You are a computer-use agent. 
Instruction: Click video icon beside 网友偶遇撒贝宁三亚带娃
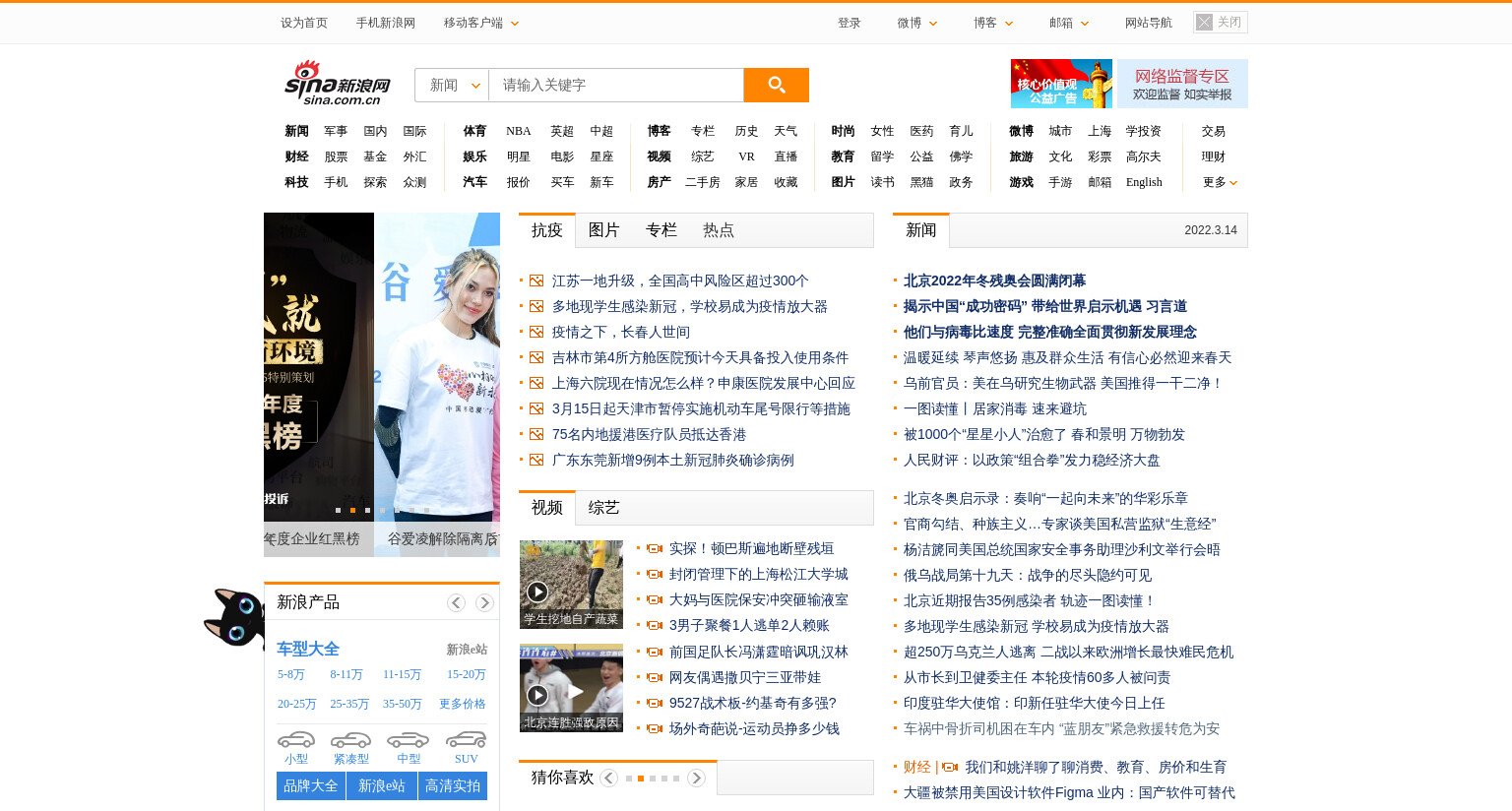pyautogui.click(x=655, y=677)
